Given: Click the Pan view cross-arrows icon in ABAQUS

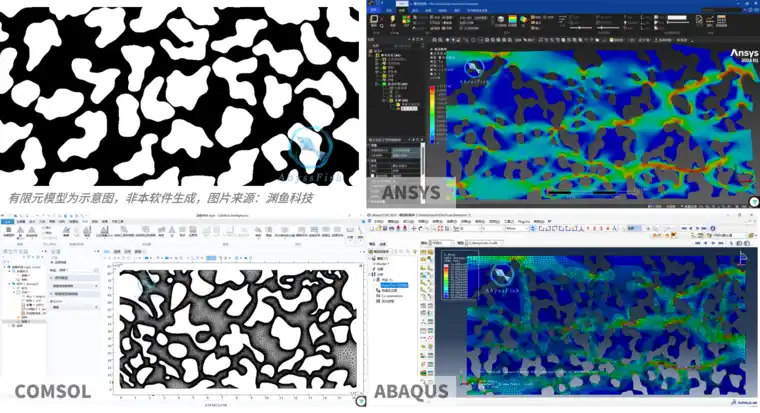Looking at the screenshot, I should (x=413, y=228).
